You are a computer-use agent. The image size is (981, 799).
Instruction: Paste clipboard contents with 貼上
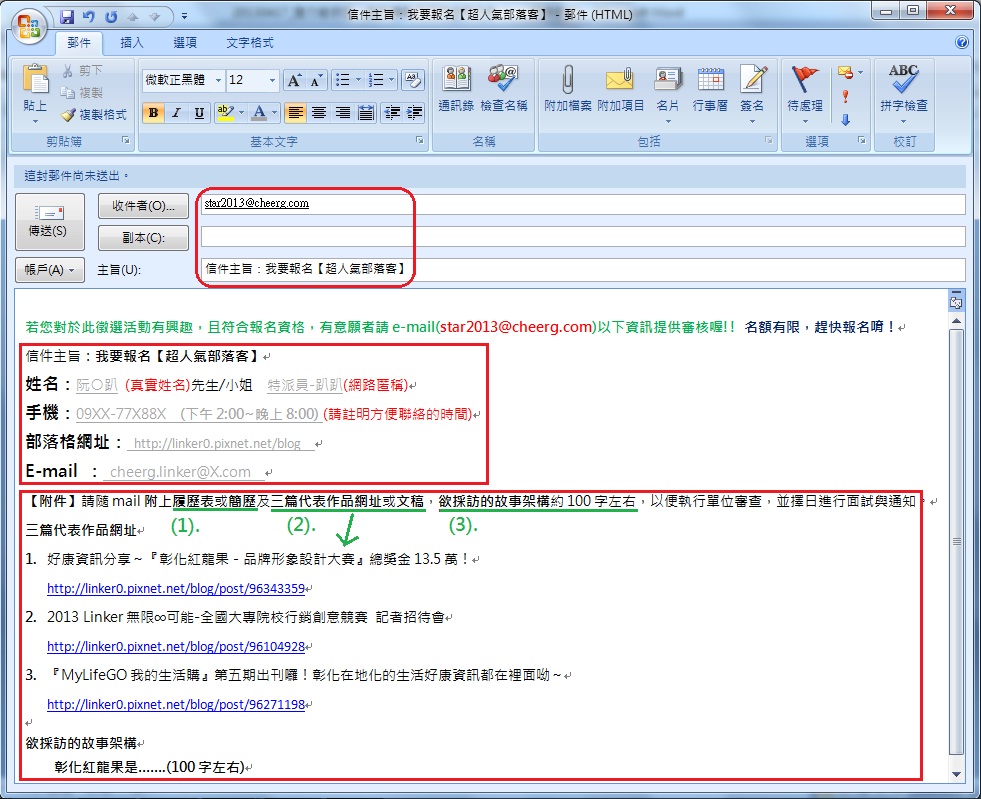[35, 92]
